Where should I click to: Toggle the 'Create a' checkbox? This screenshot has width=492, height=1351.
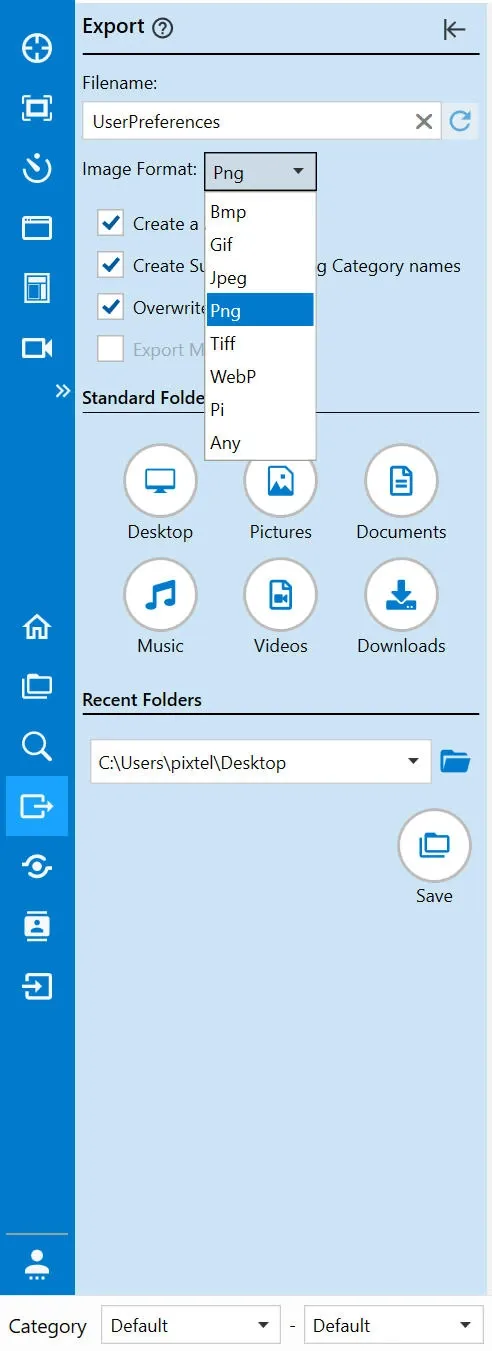(x=111, y=223)
